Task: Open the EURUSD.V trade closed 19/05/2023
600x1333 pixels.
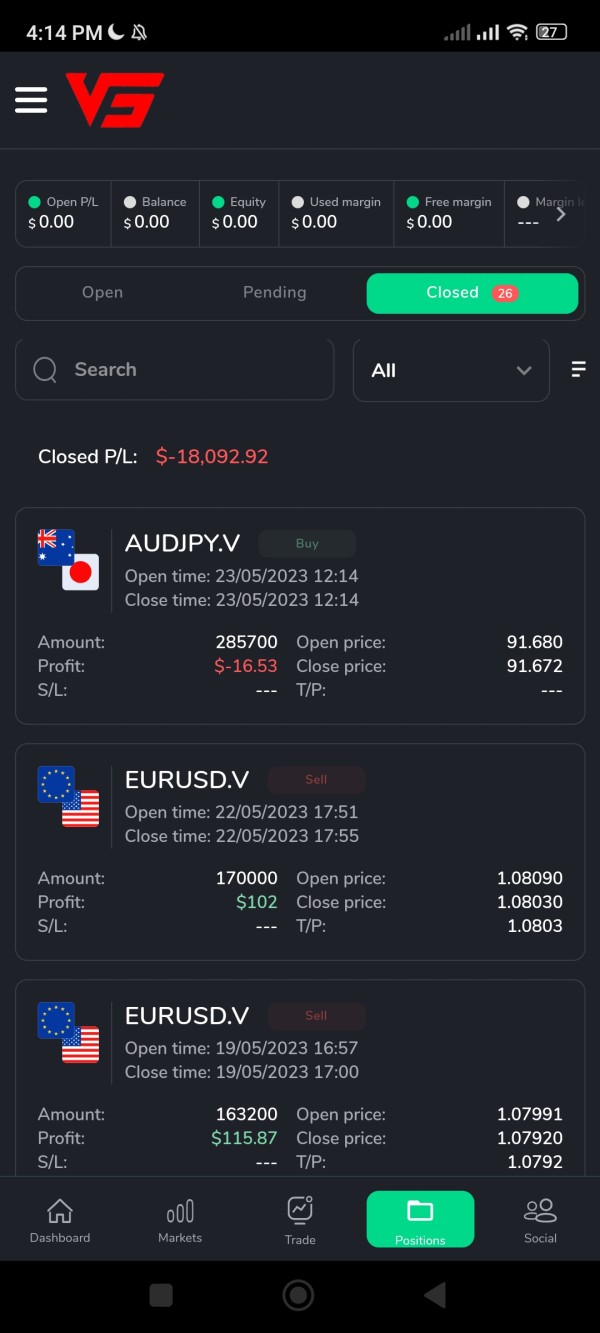Action: (x=300, y=1080)
